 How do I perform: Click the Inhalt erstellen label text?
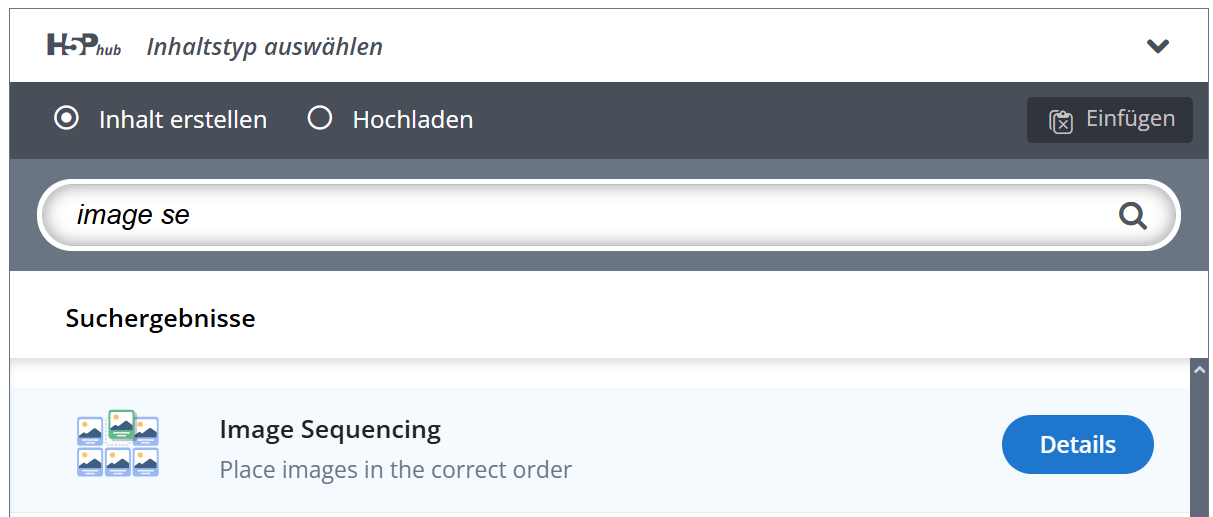[x=183, y=120]
